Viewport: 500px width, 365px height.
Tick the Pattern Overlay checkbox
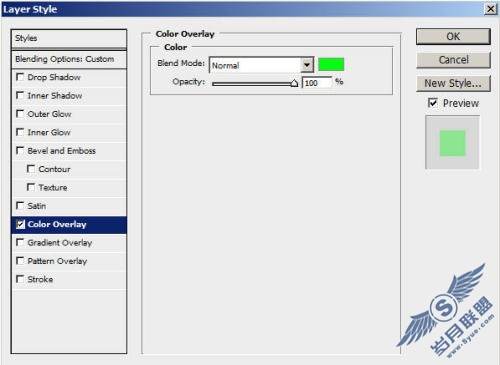(x=20, y=261)
